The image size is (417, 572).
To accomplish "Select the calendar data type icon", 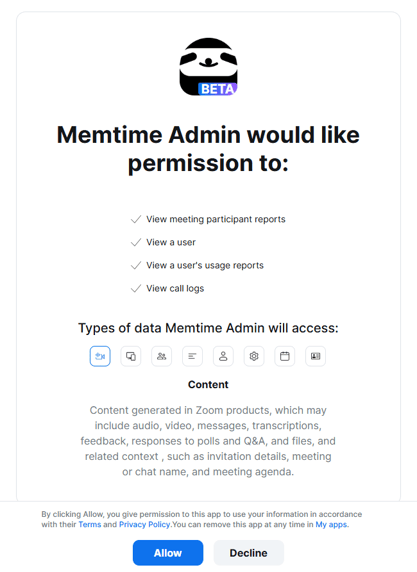I will pos(285,356).
